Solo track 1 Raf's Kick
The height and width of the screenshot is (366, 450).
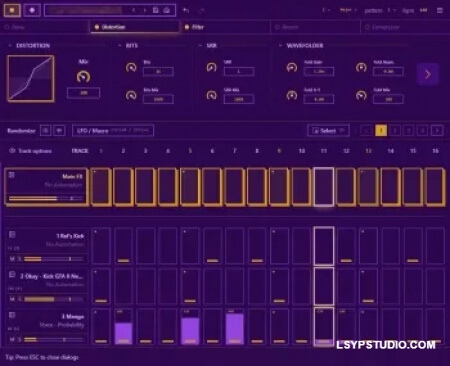click(19, 259)
